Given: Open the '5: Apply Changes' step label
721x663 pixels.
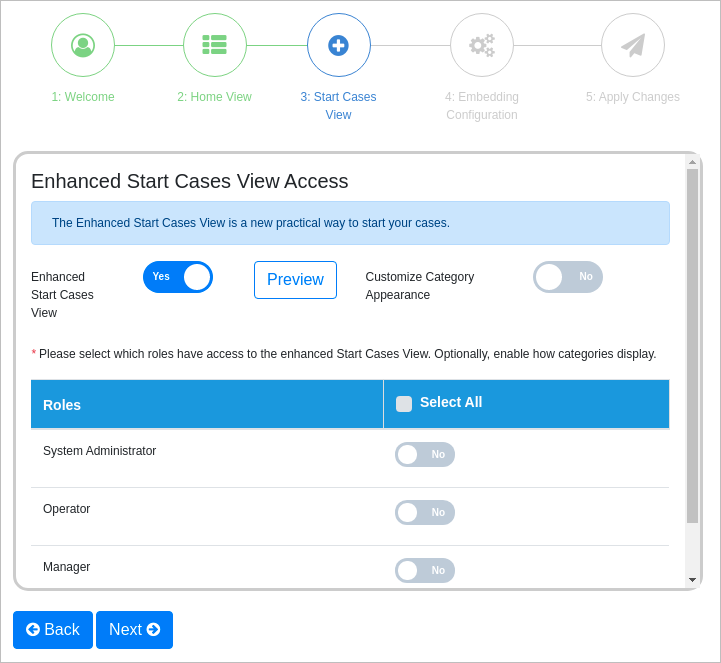Looking at the screenshot, I should (633, 97).
